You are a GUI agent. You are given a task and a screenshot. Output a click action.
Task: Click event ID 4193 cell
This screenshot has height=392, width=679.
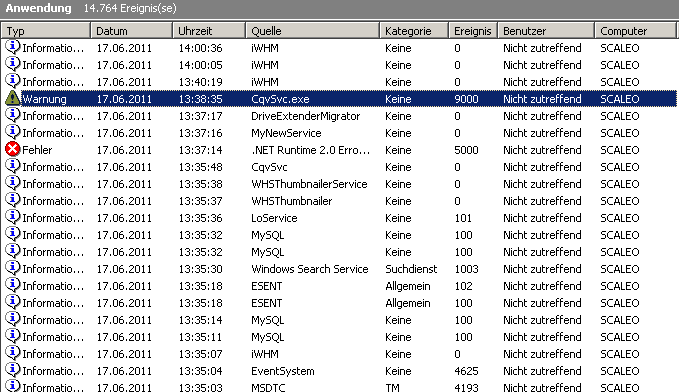(466, 387)
